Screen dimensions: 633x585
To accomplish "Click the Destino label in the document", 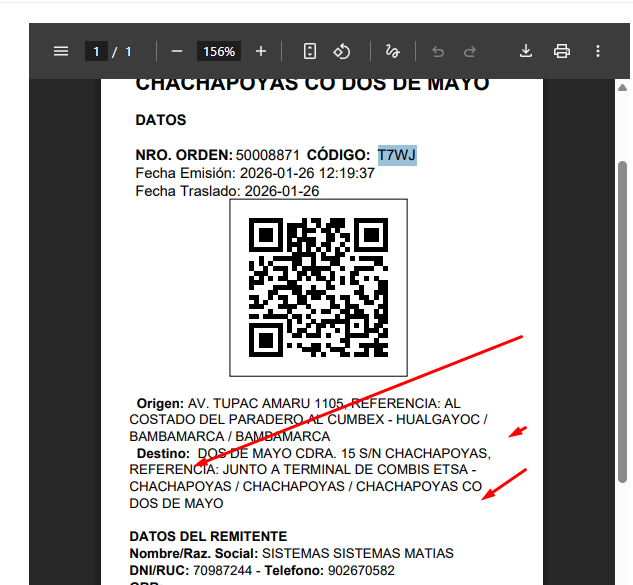I will 162,453.
